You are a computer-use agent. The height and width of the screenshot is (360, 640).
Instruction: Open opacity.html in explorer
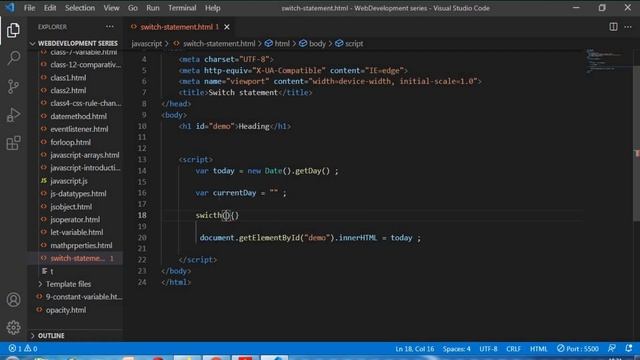click(76, 310)
